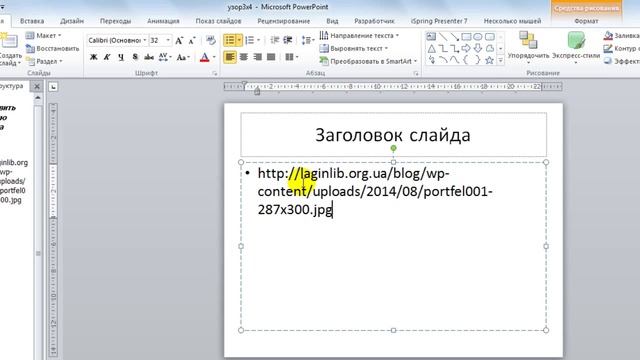Select the elbow arrow connector shape

(x=454, y=49)
